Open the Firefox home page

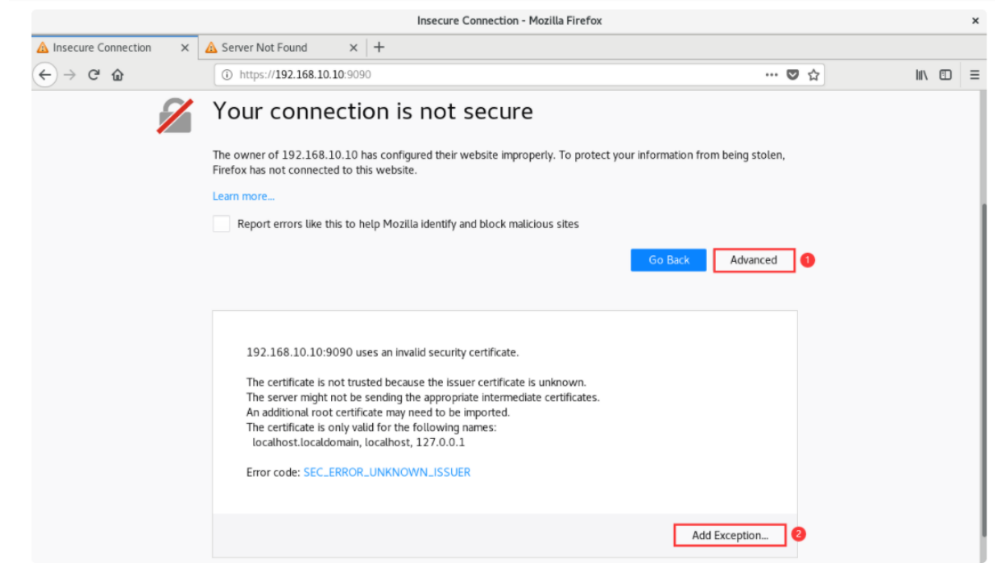click(118, 75)
